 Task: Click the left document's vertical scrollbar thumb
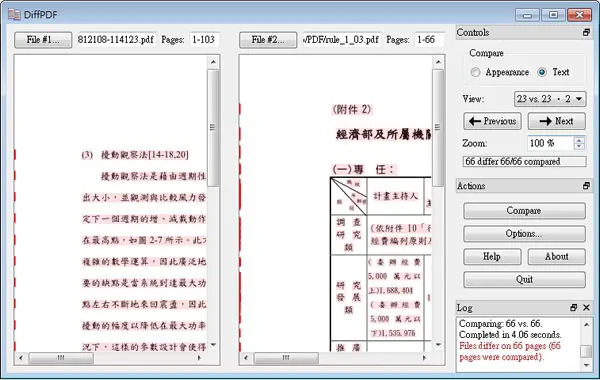[x=213, y=128]
